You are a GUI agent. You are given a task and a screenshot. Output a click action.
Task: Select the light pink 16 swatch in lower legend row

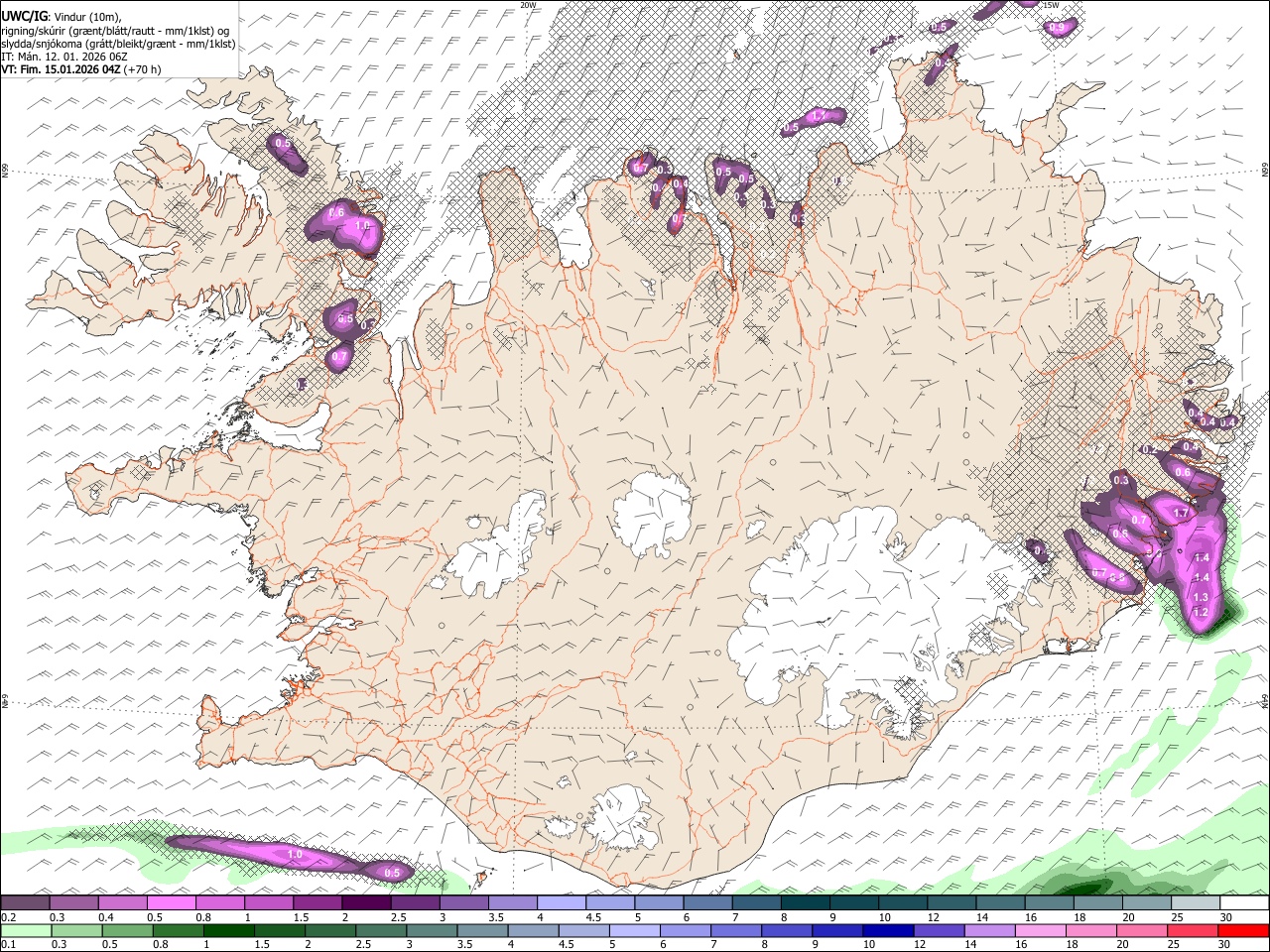tap(1041, 930)
